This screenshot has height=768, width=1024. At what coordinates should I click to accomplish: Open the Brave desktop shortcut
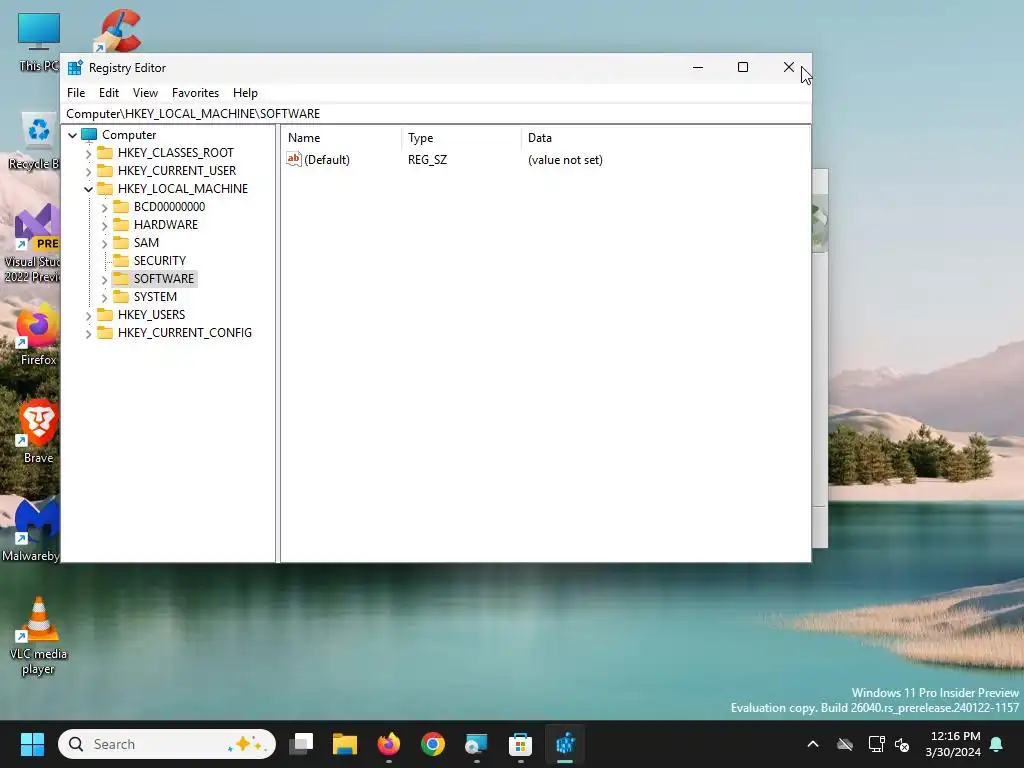coord(39,431)
